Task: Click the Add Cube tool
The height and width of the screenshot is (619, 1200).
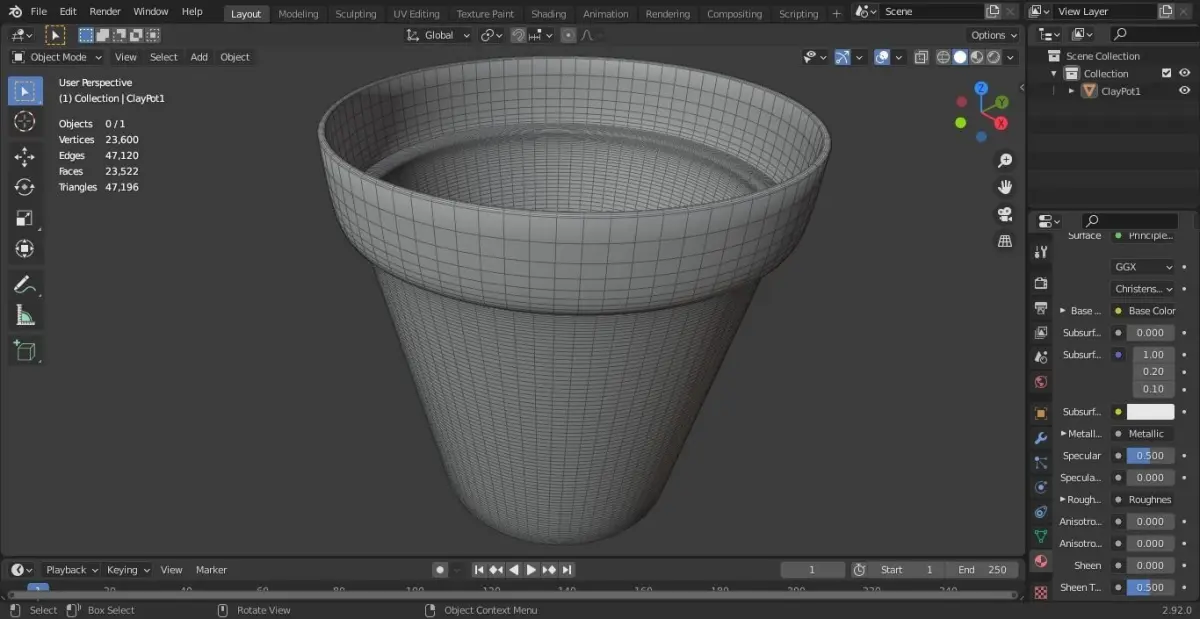Action: pyautogui.click(x=25, y=350)
